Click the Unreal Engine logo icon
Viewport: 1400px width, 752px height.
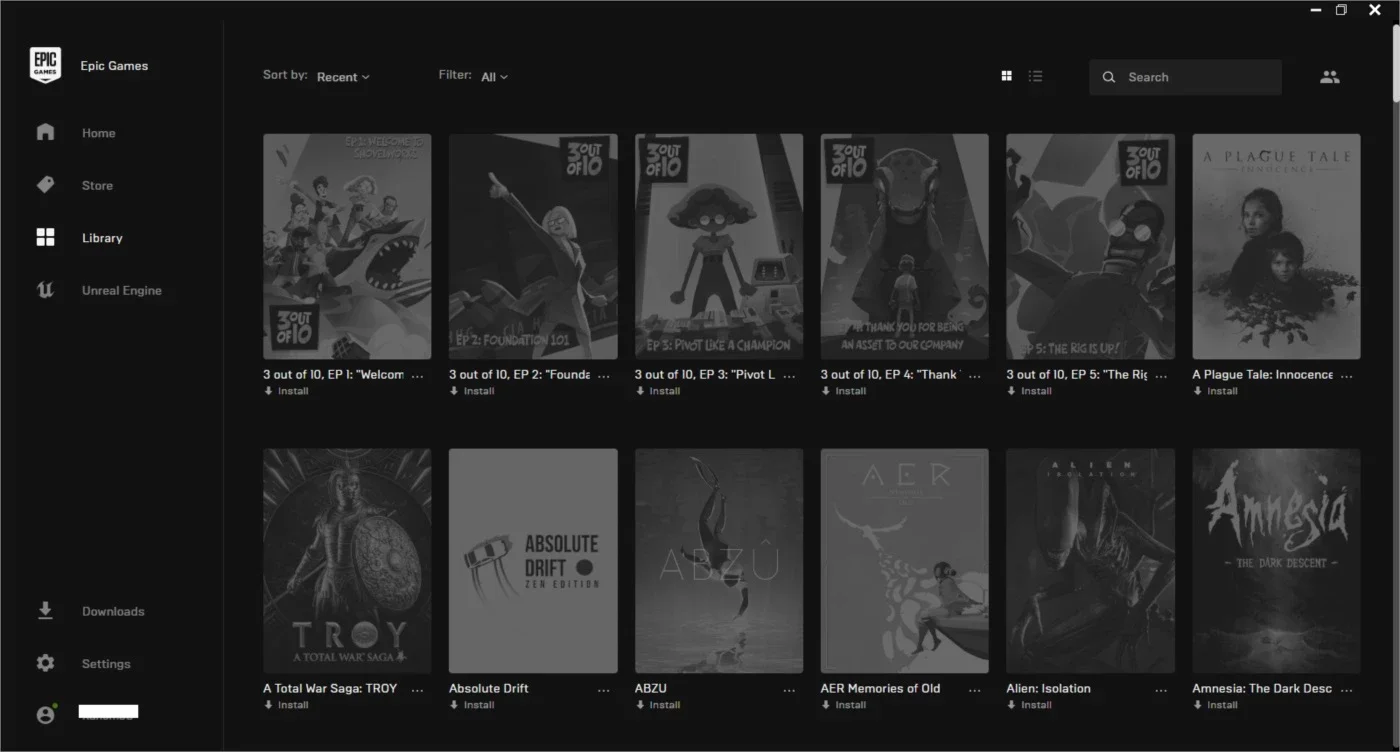(x=45, y=290)
